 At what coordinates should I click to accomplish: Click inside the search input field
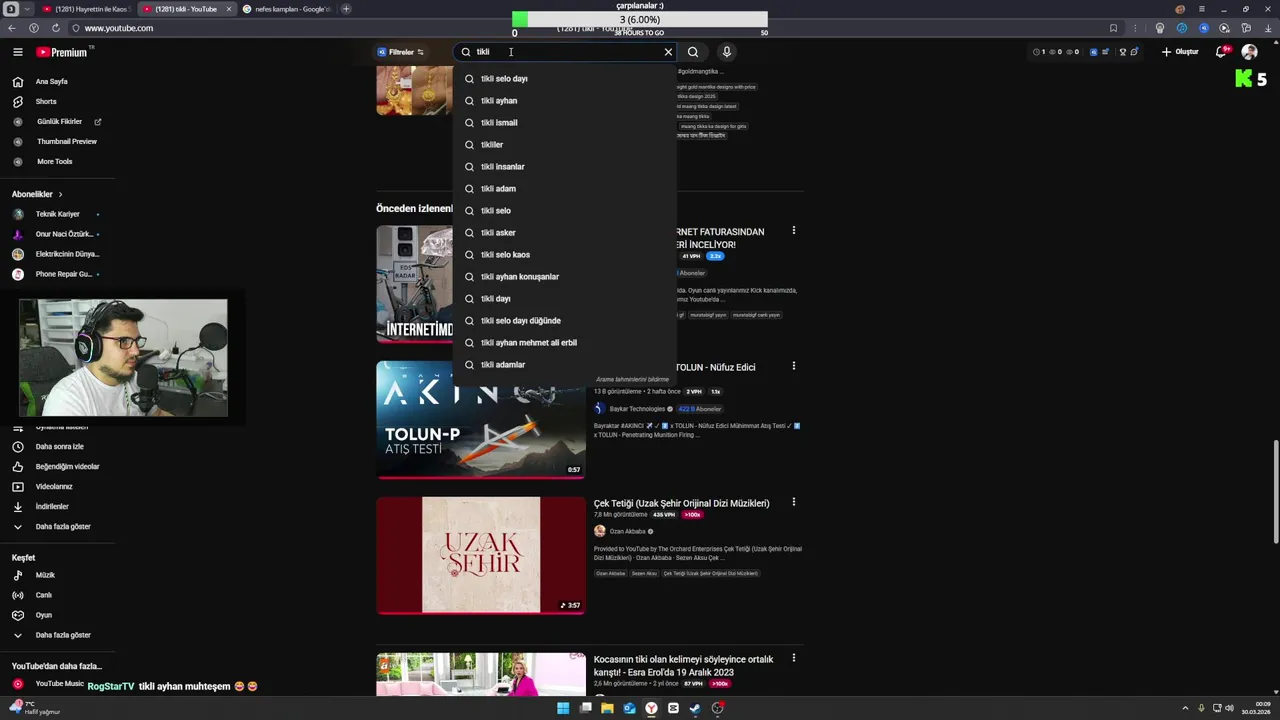click(565, 52)
